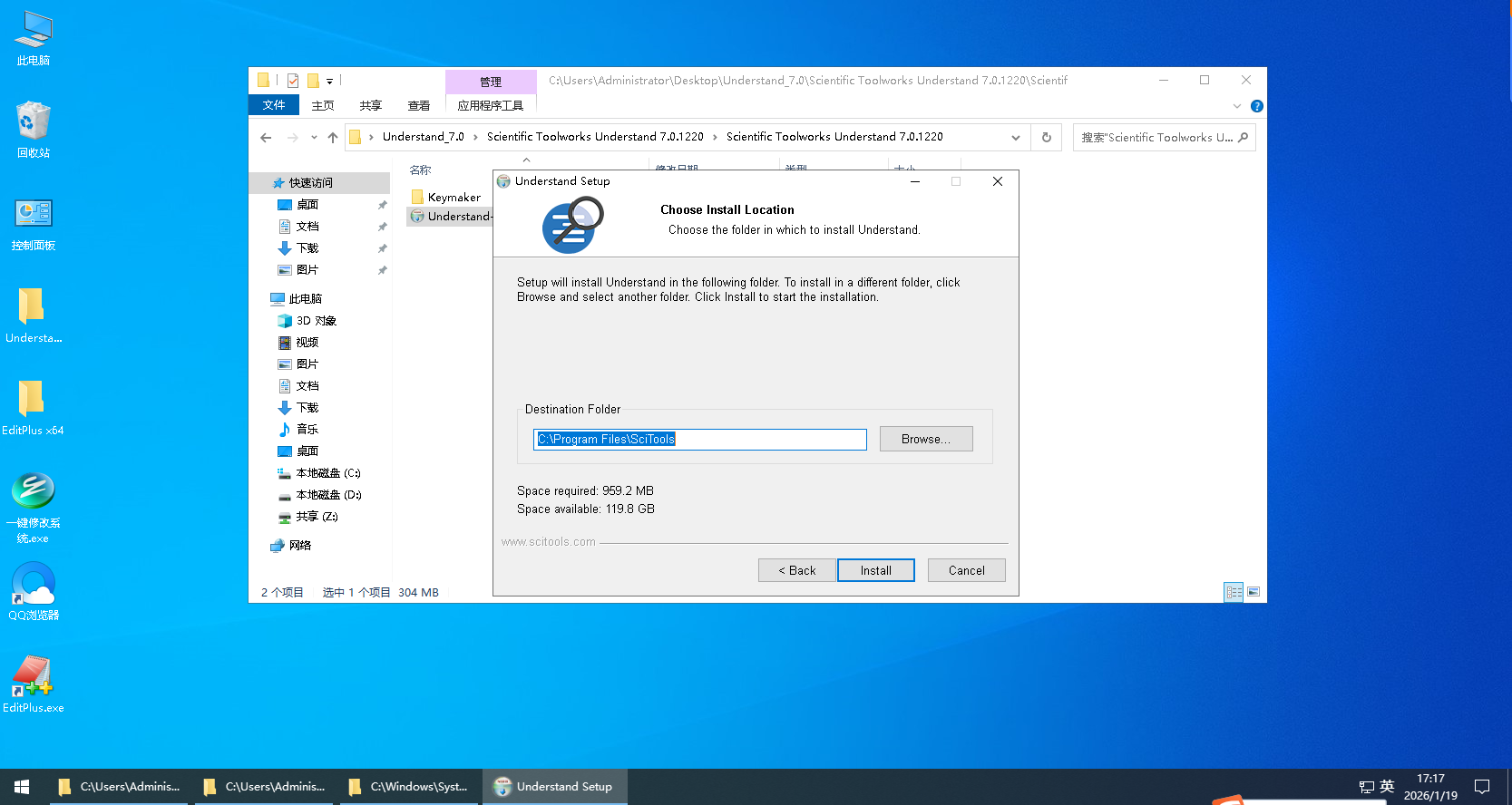The image size is (1512, 805).
Task: Cancel the Understand Setup wizard
Action: click(x=966, y=570)
